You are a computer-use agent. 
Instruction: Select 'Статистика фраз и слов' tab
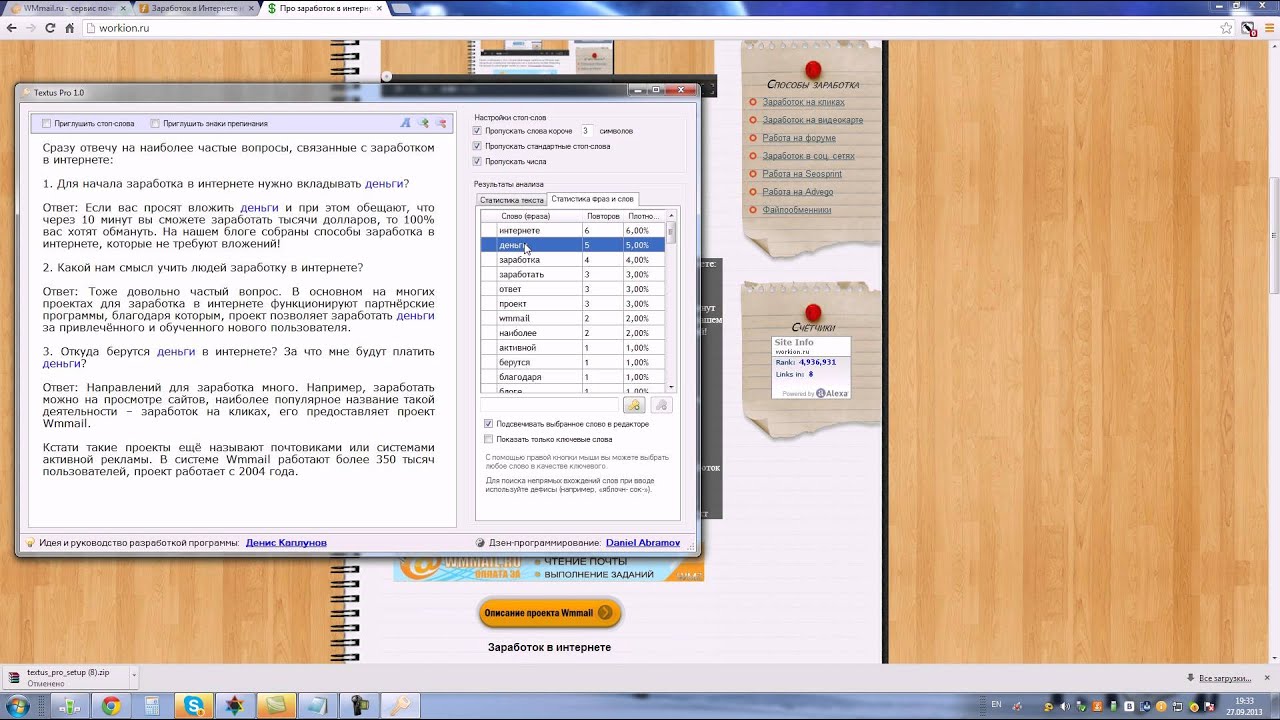(x=592, y=199)
